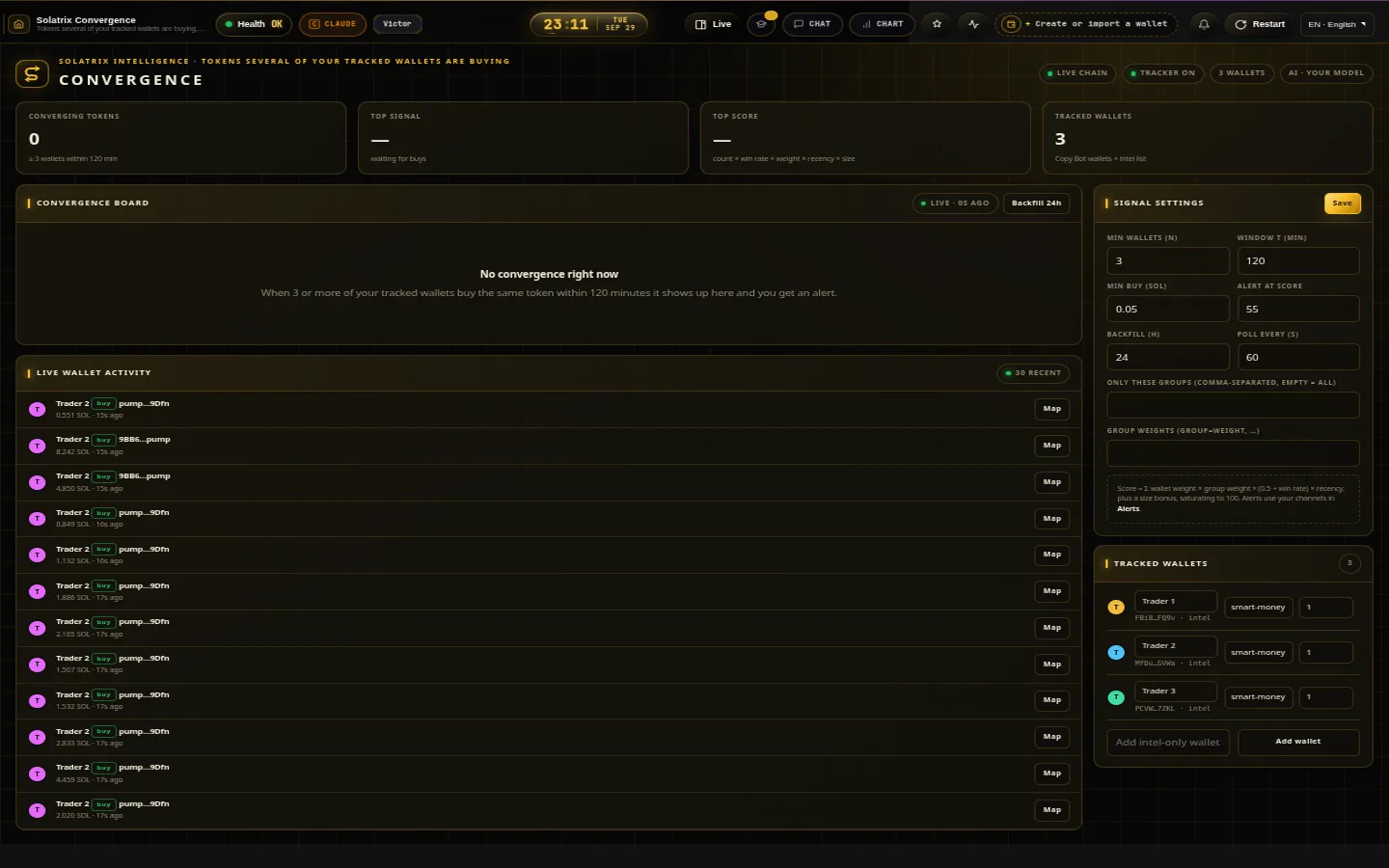The image size is (1389, 868).
Task: Open the activity pulse icon
Action: click(974, 24)
